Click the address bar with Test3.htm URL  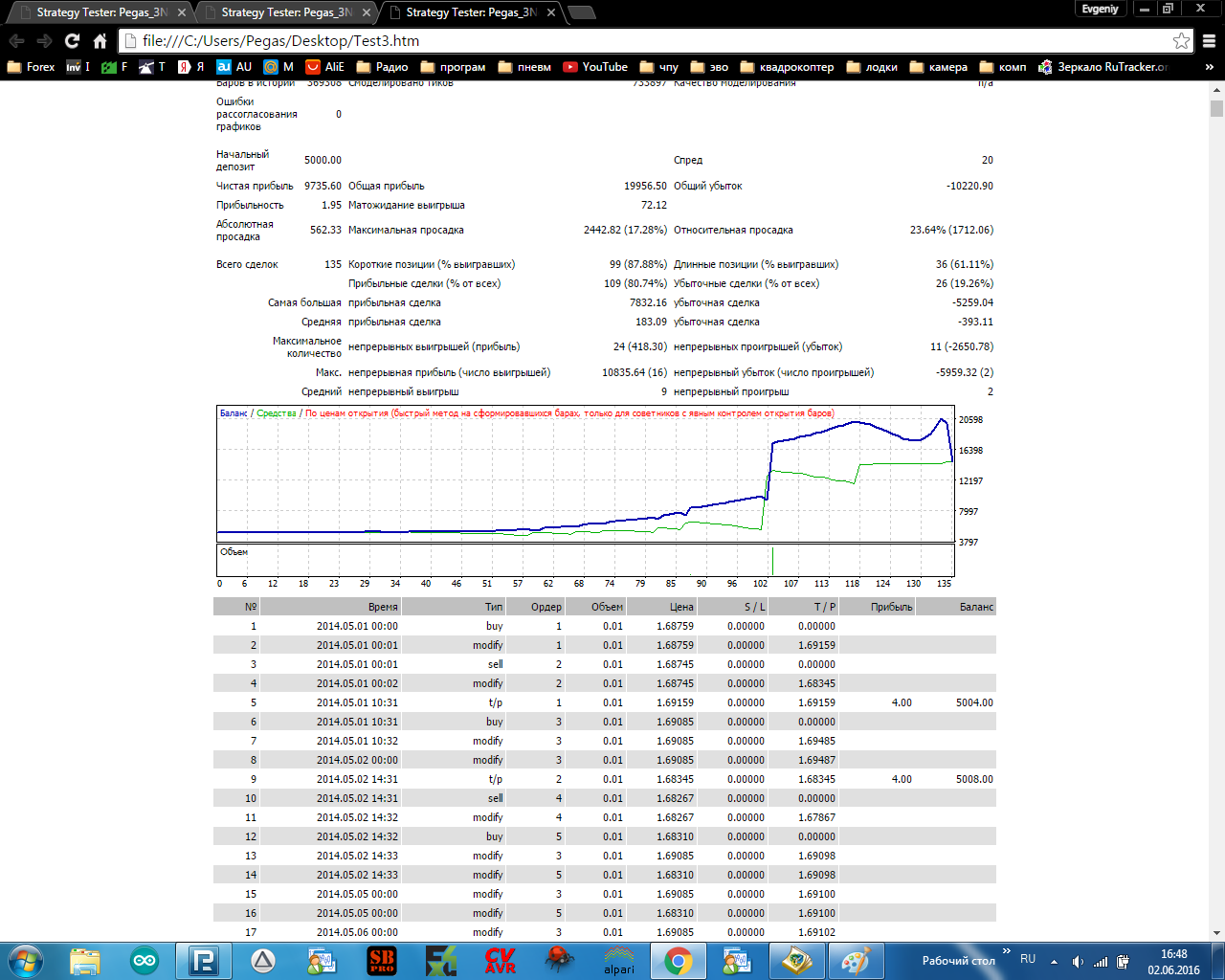[x=654, y=41]
